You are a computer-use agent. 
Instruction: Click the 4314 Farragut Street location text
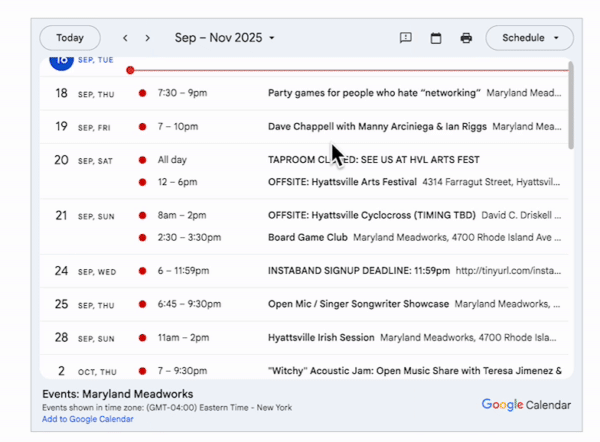[491, 182]
